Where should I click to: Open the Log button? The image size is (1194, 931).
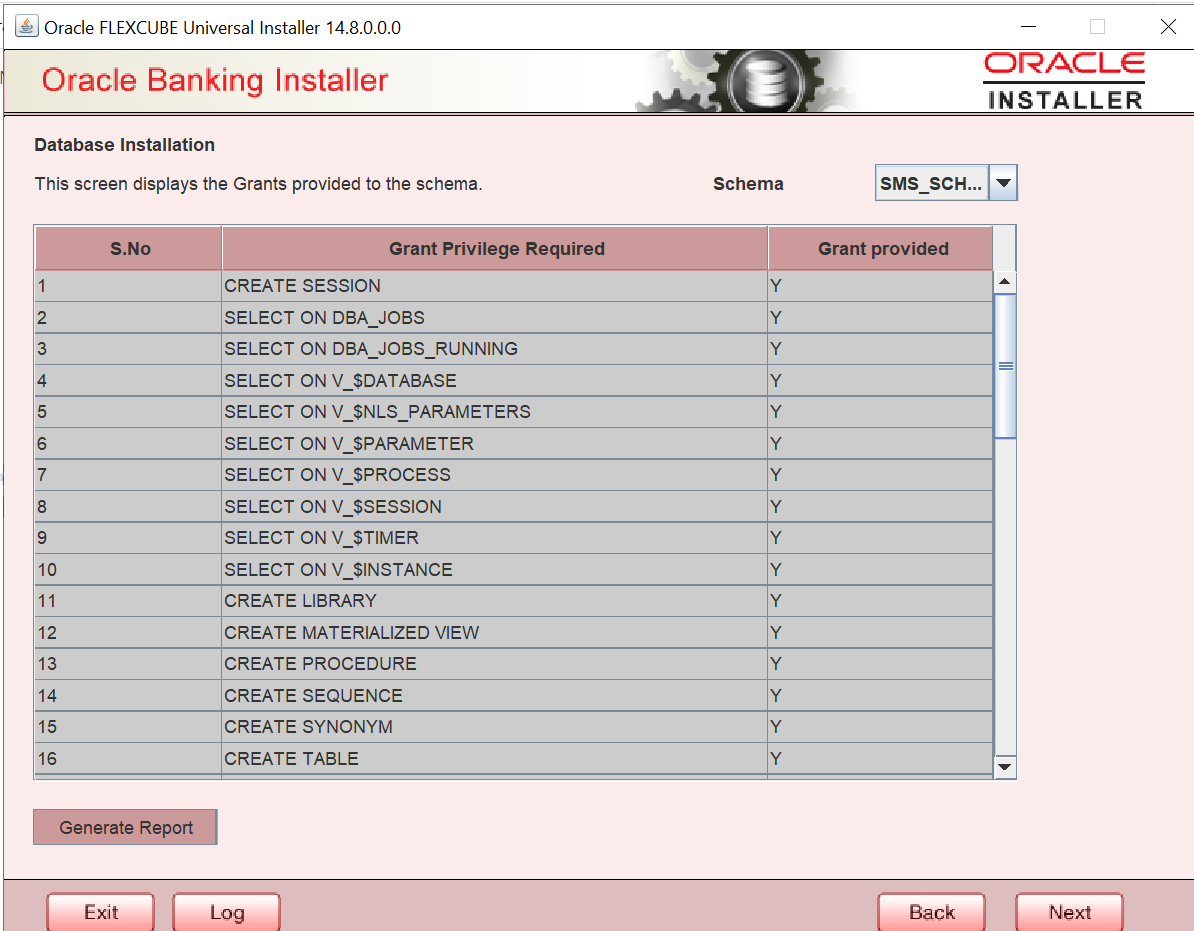coord(226,912)
